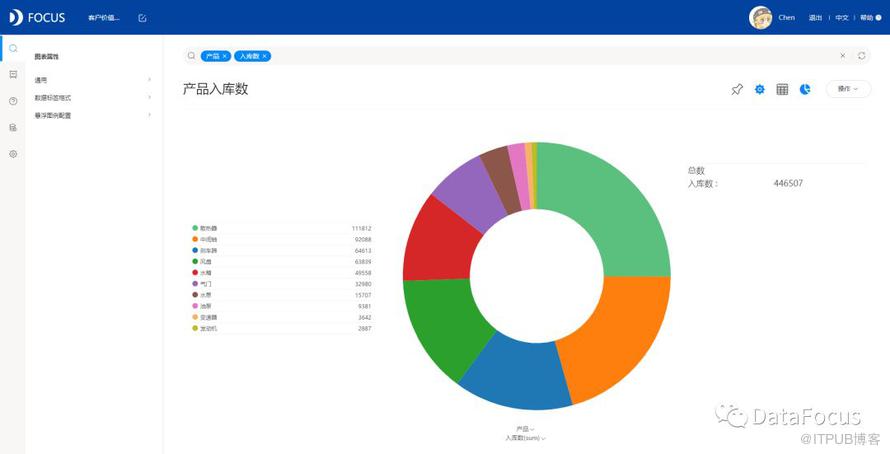Open the 操作 dropdown button
This screenshot has height=454, width=890.
click(848, 89)
